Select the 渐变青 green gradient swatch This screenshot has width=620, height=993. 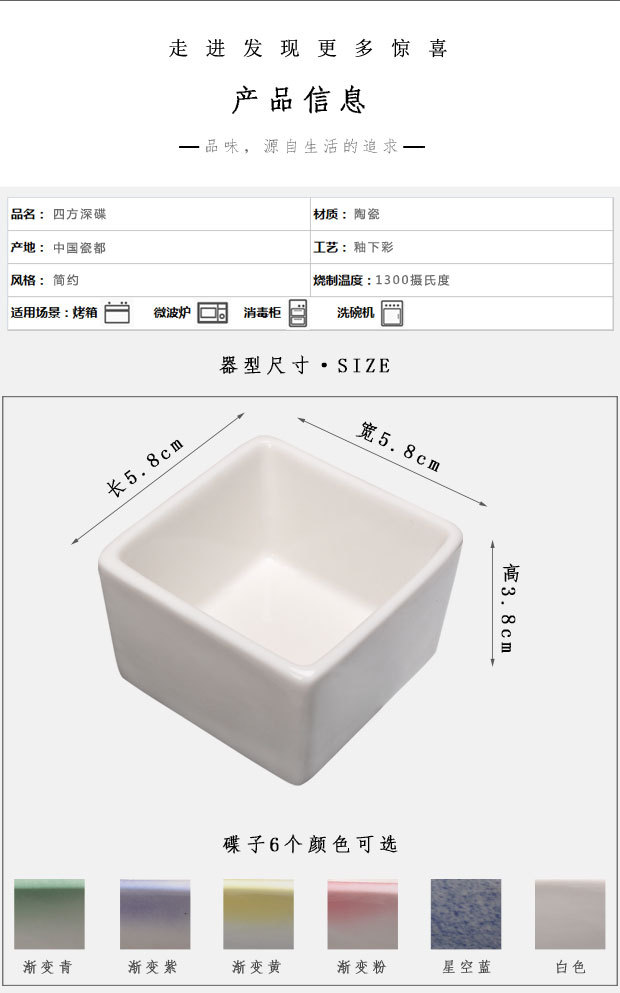tap(49, 913)
